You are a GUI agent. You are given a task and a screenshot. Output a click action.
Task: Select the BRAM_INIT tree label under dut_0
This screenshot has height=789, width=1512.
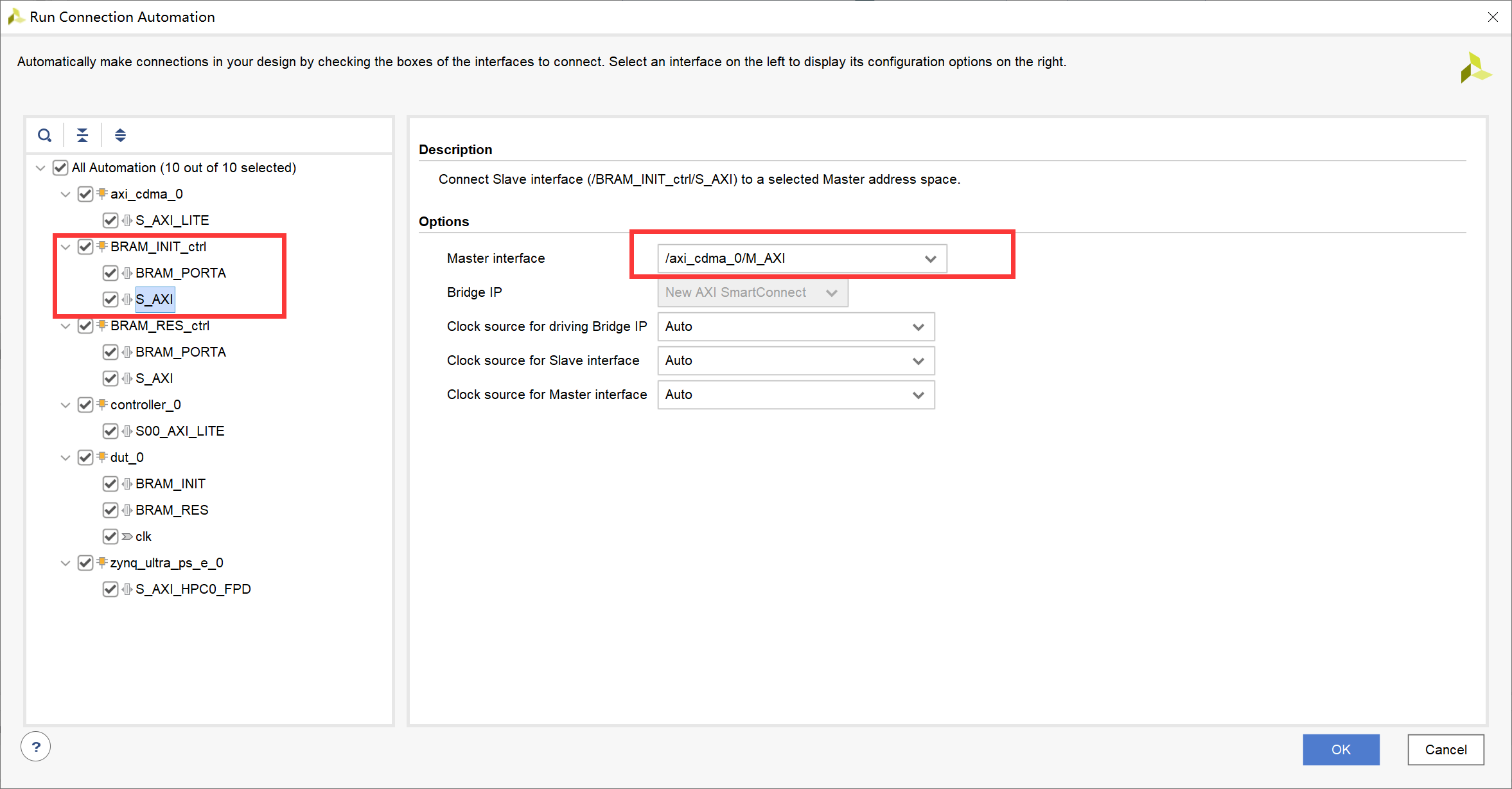170,484
